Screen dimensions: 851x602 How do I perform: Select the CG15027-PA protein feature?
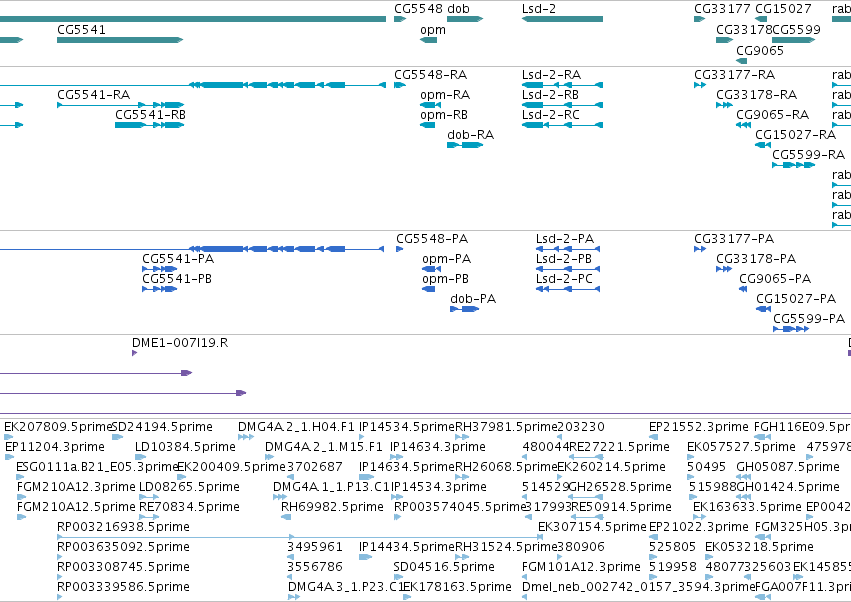pyautogui.click(x=764, y=309)
